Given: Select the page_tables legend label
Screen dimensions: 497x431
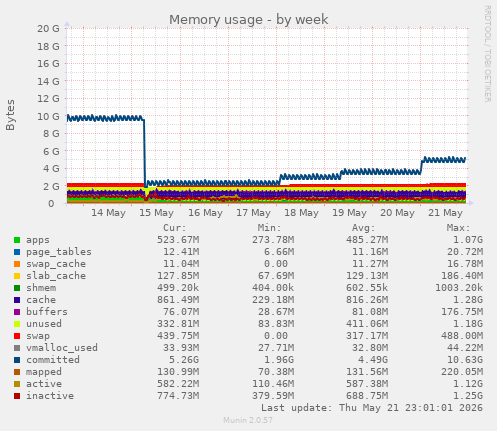Looking at the screenshot, I should point(59,252).
